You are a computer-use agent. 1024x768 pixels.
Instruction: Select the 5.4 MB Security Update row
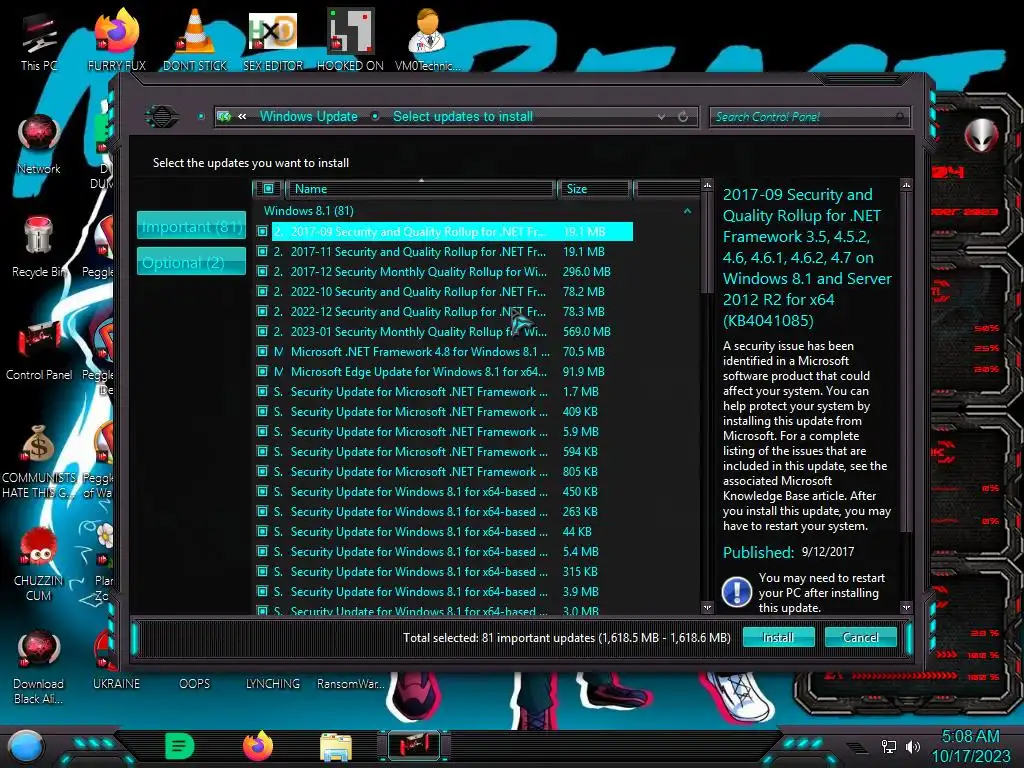click(x=445, y=552)
